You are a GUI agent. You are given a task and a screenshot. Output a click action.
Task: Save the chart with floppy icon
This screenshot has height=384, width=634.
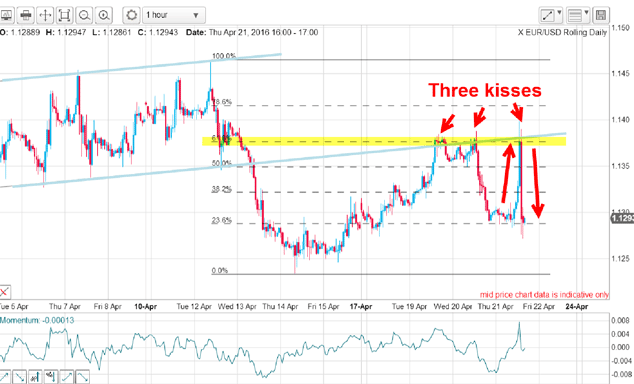point(601,16)
